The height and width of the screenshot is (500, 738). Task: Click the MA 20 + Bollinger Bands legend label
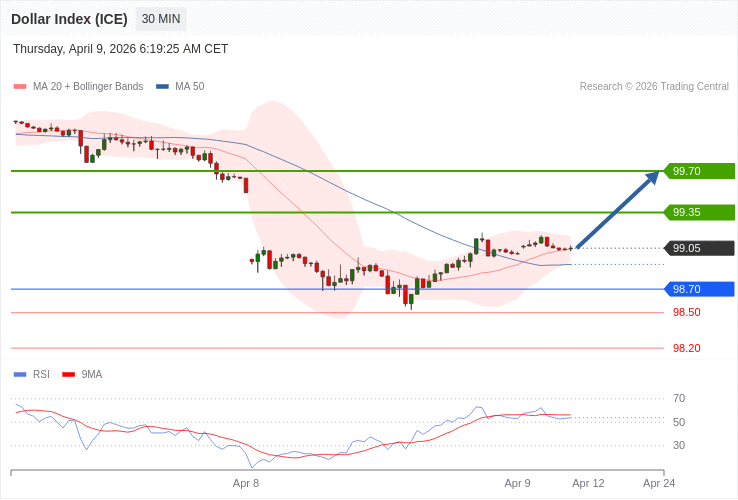point(88,87)
